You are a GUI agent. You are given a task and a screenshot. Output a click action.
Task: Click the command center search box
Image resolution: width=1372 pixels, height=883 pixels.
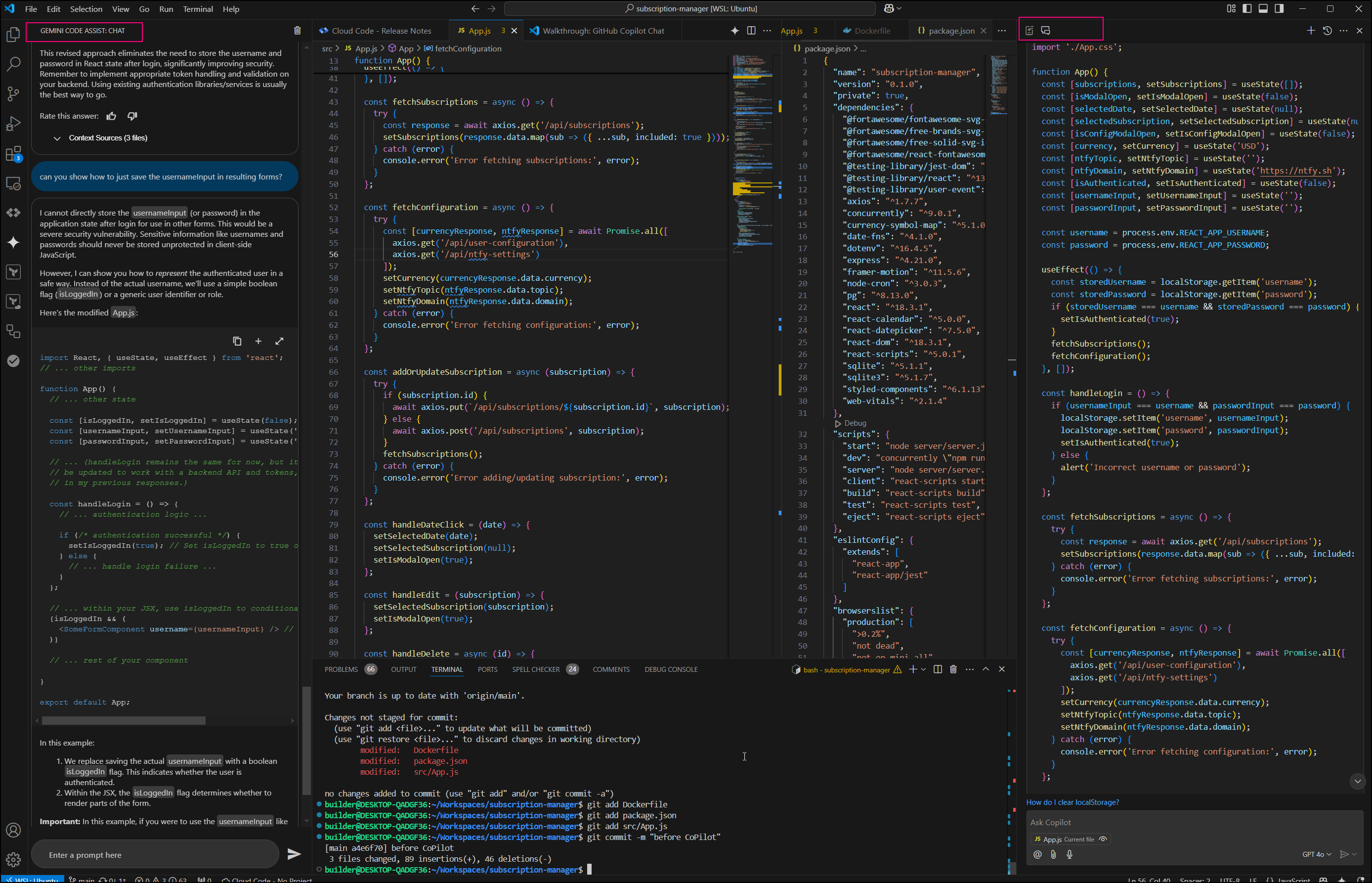(689, 8)
